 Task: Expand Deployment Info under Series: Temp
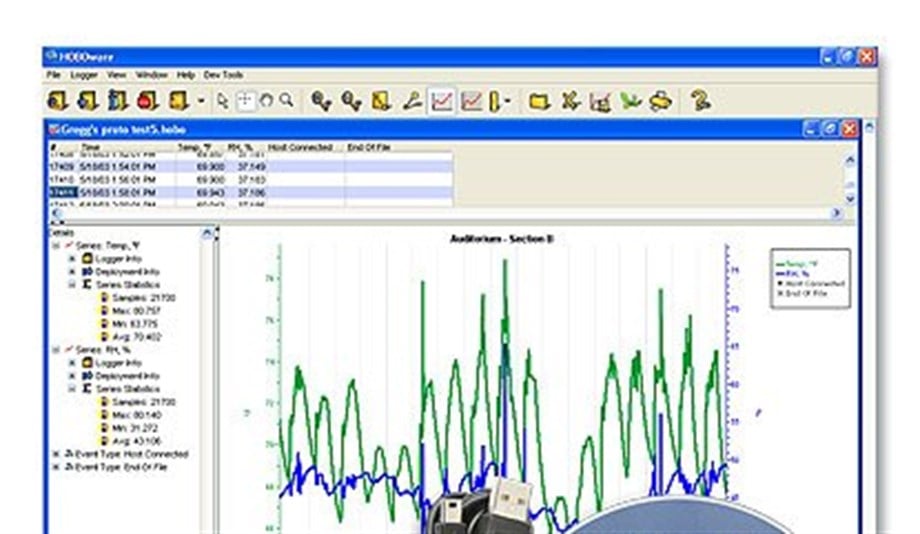pos(72,271)
